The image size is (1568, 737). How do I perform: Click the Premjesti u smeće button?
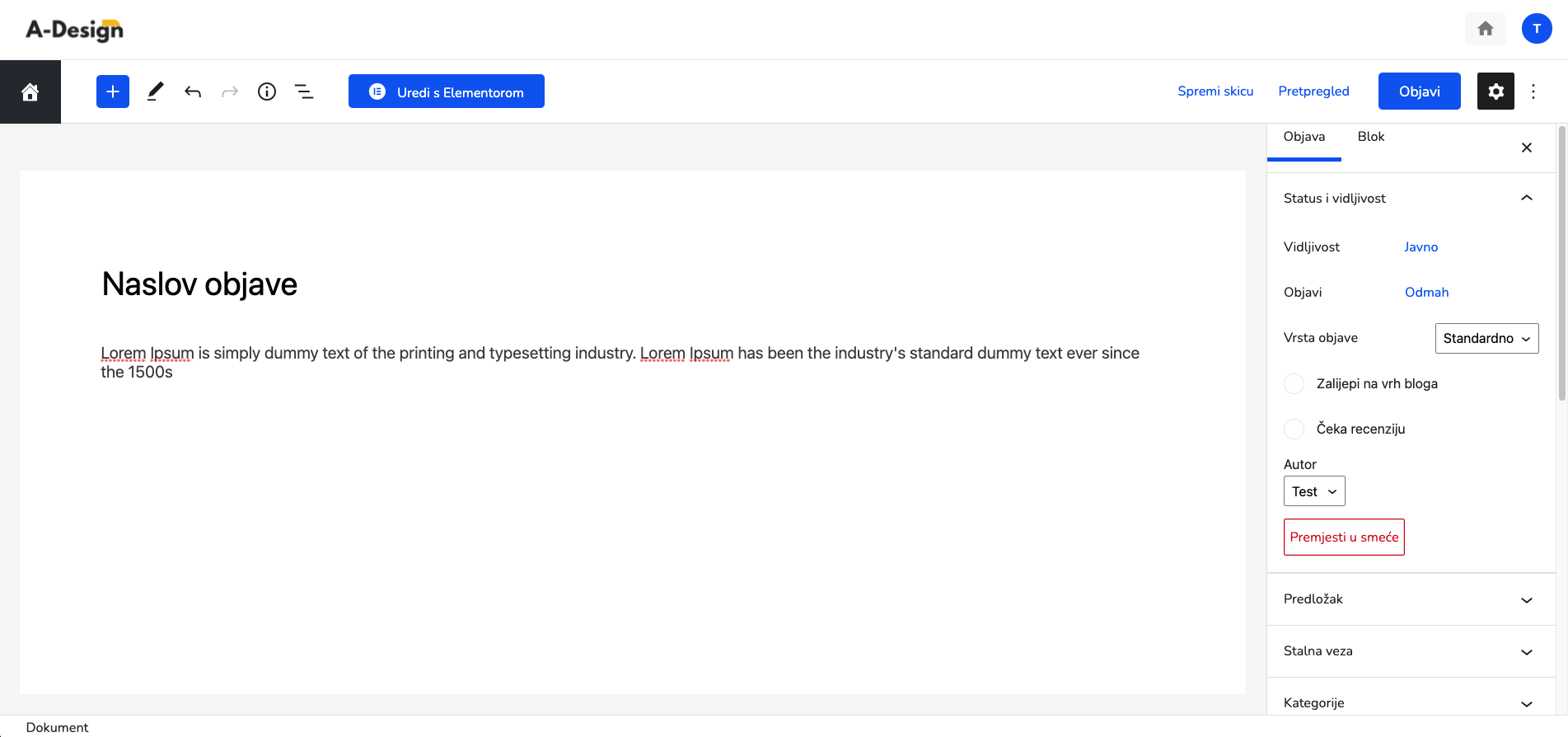tap(1344, 537)
